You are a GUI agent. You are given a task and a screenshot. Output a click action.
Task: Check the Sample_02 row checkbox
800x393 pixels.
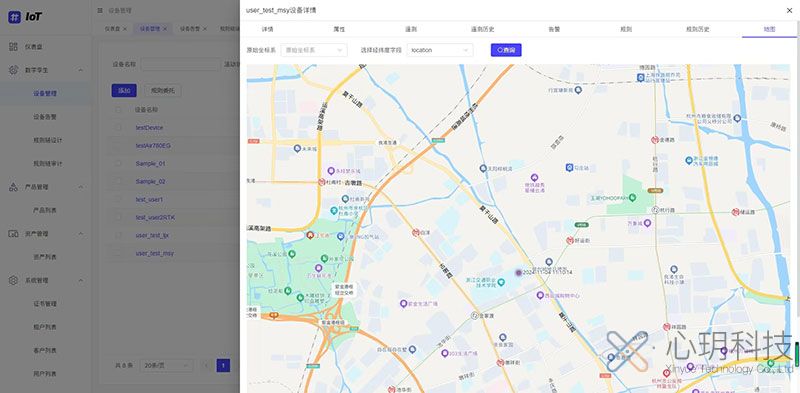pos(118,181)
